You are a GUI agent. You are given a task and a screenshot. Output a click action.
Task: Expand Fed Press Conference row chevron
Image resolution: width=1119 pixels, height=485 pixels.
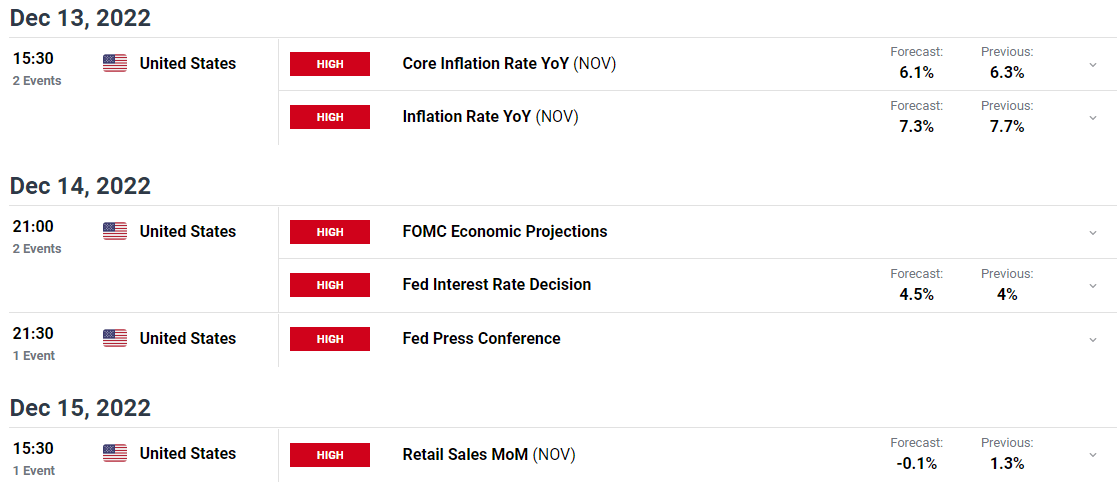(x=1093, y=340)
